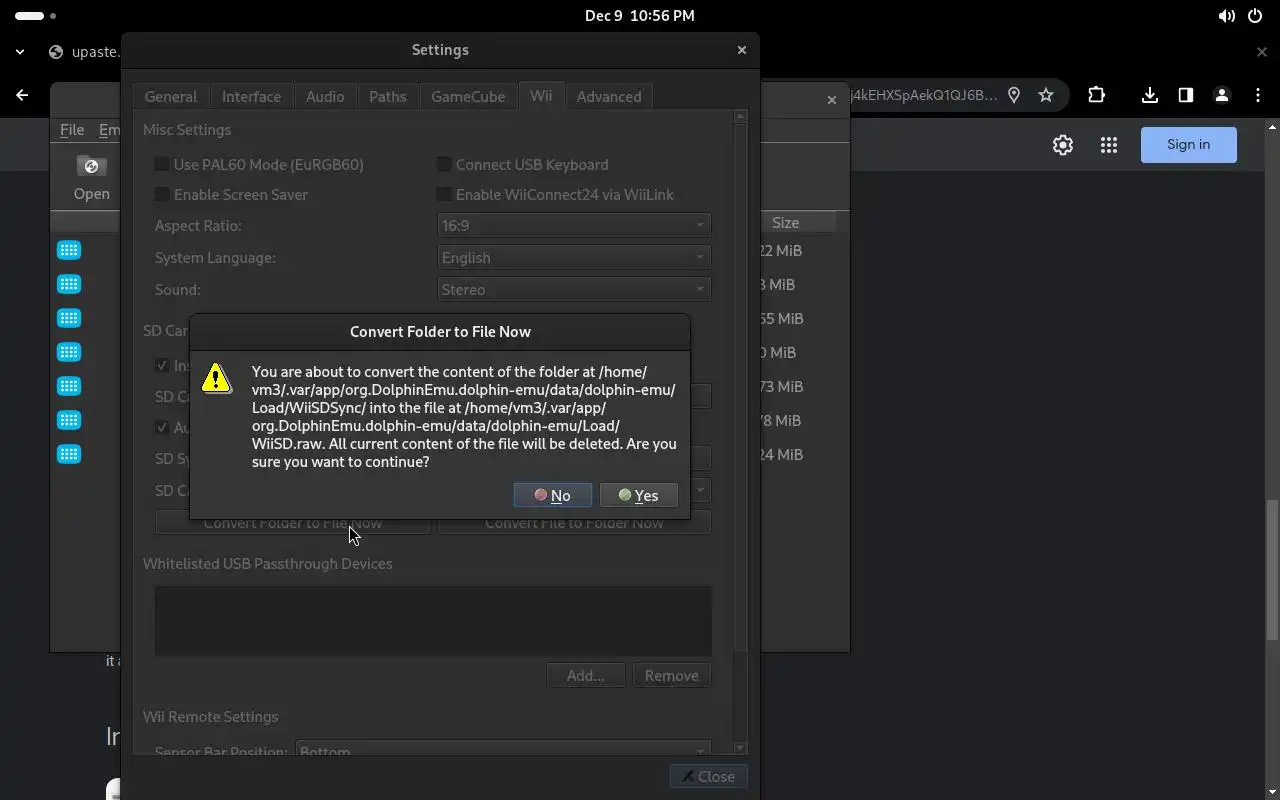Select the Audio tab
1280x800 pixels.
point(325,96)
